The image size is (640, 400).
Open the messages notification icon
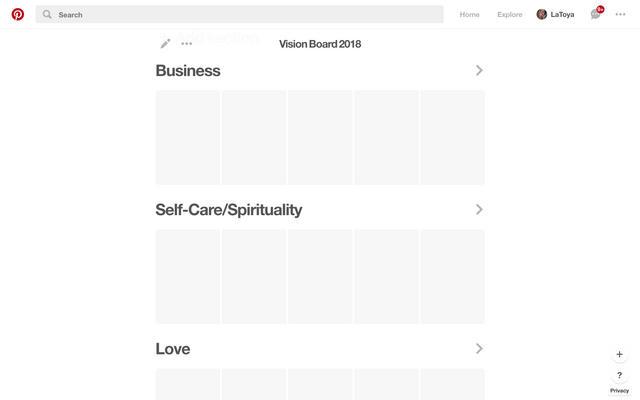coord(596,15)
